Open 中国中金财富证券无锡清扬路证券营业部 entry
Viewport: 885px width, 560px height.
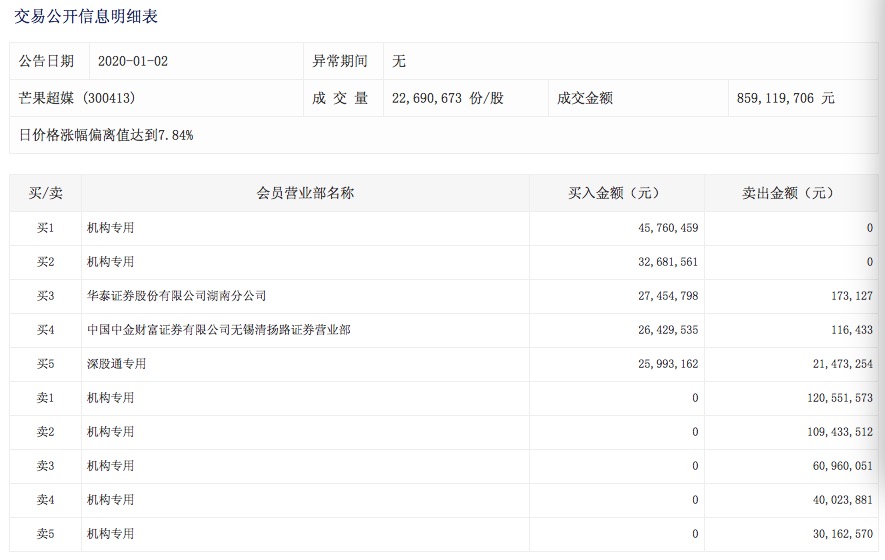point(218,330)
